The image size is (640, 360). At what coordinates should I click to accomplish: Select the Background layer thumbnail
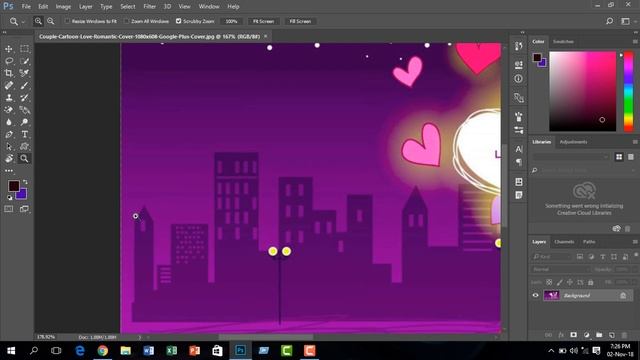tap(551, 296)
